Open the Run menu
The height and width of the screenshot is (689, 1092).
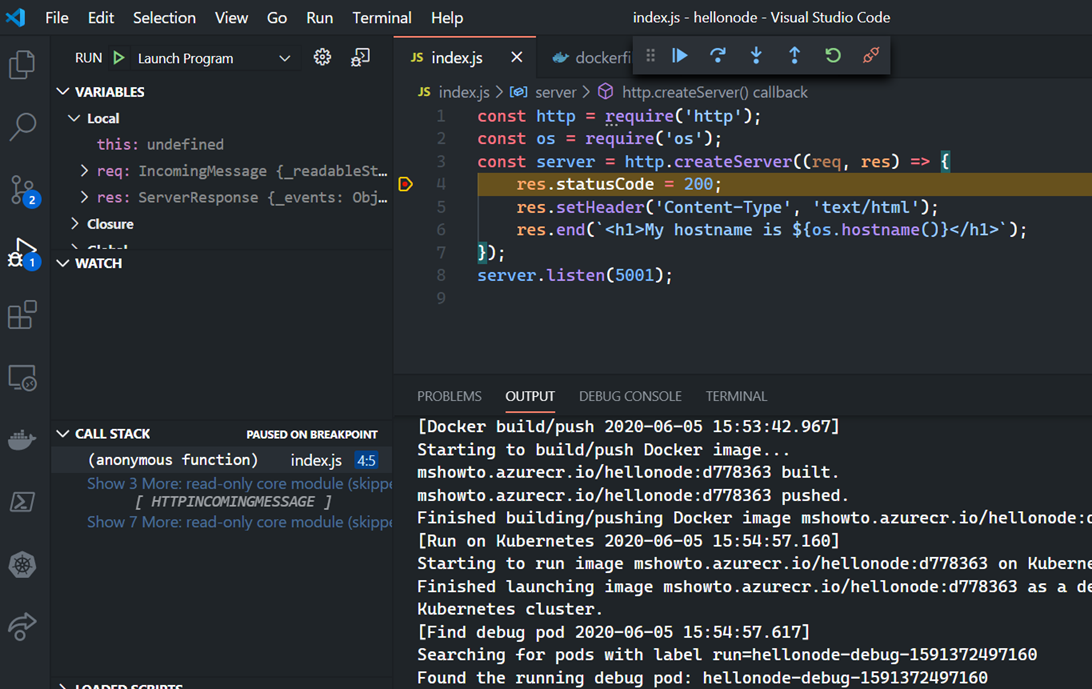point(320,17)
